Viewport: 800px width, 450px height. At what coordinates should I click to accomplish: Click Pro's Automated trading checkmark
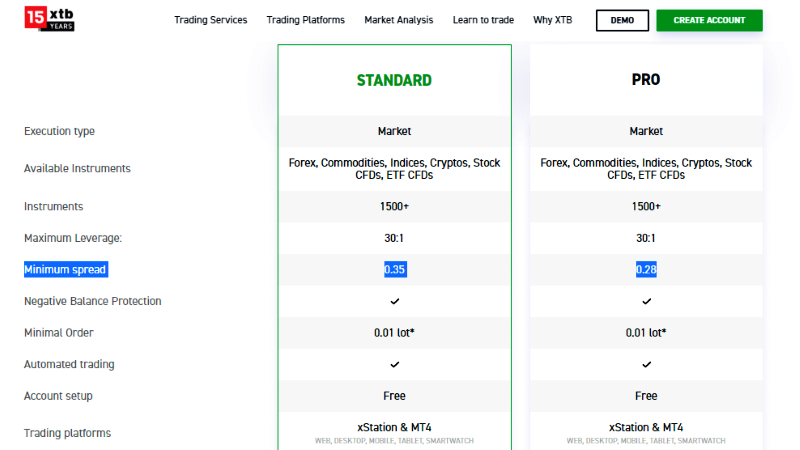click(646, 365)
